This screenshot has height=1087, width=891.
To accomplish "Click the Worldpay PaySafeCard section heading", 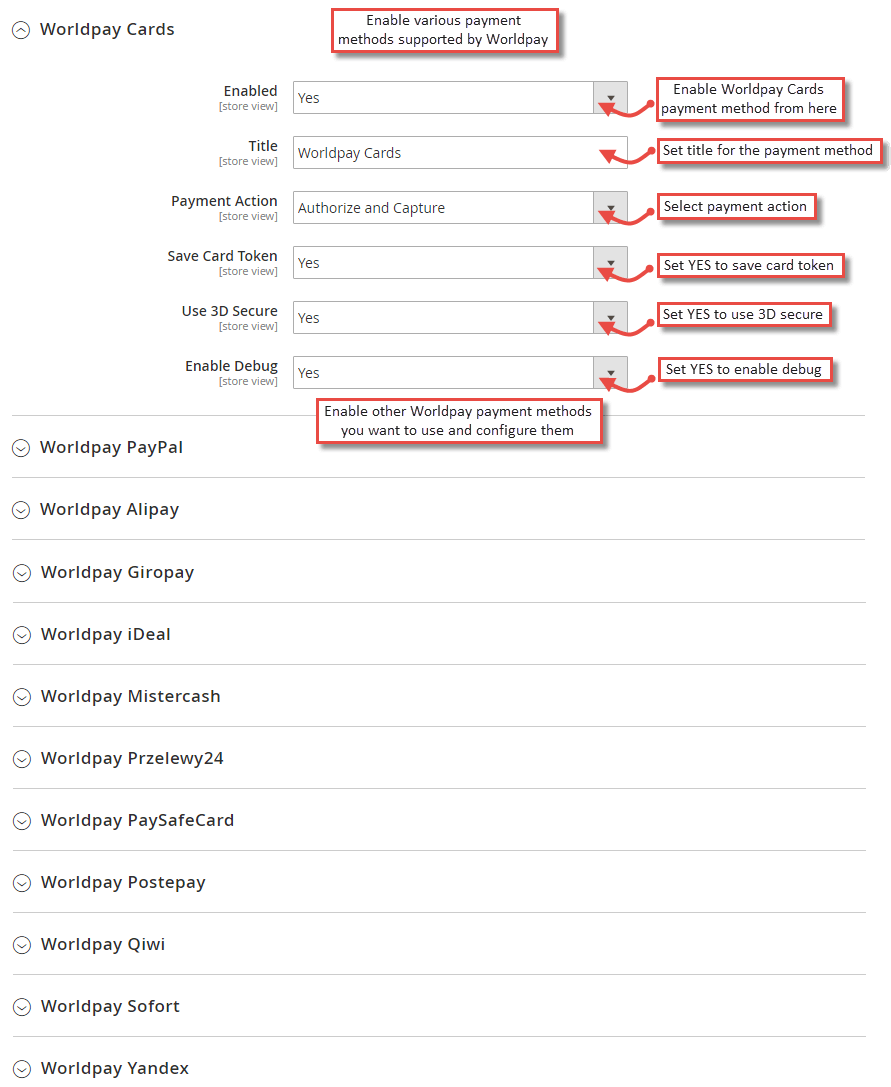I will [x=138, y=820].
